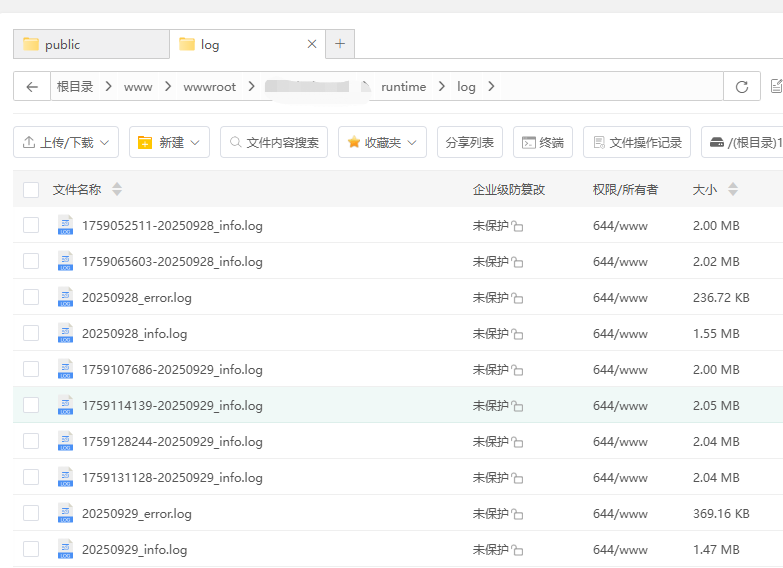The height and width of the screenshot is (568, 783).
Task: Expand the 上传/下载 dropdown
Action: [x=66, y=142]
